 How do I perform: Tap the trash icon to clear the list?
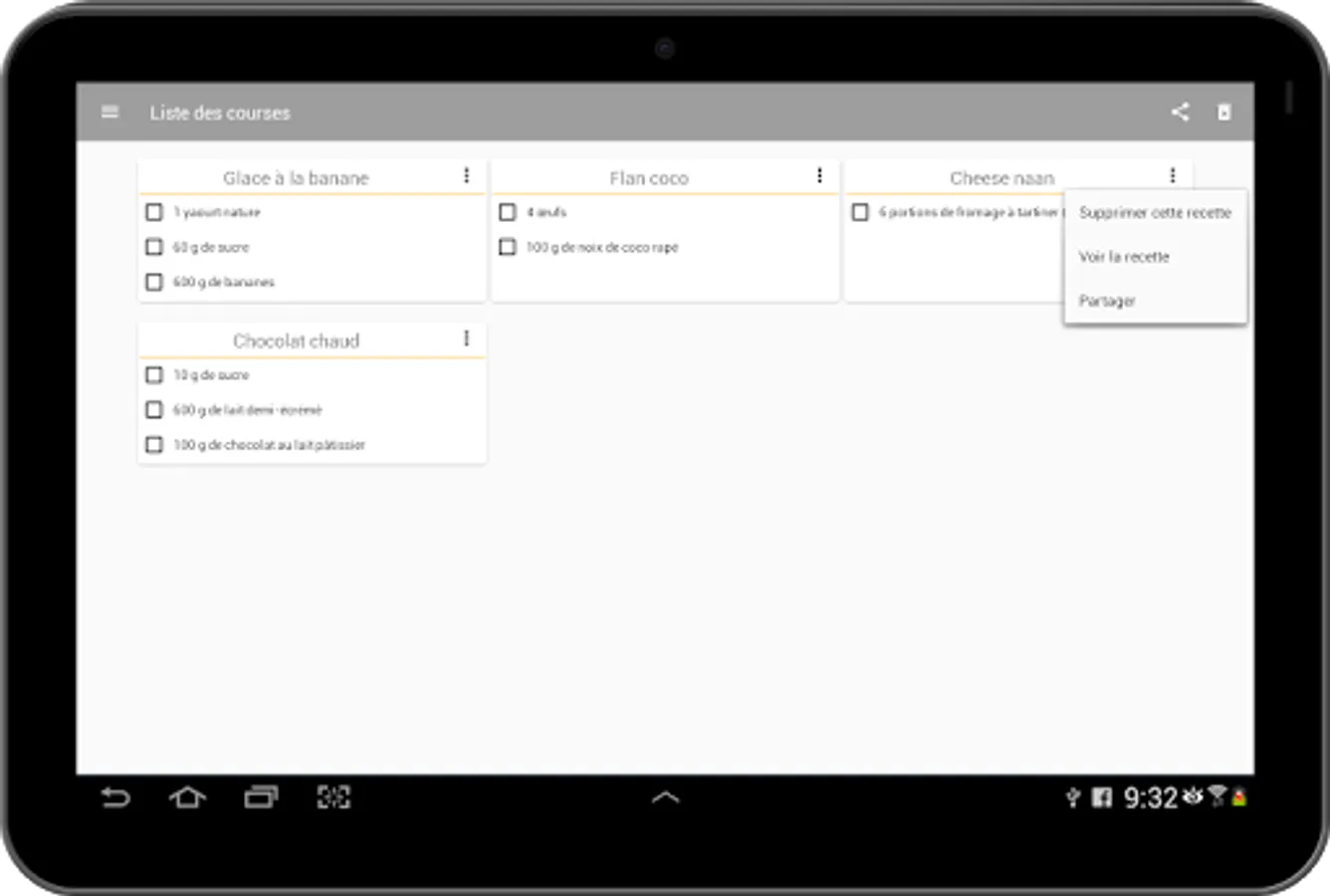coord(1224,112)
